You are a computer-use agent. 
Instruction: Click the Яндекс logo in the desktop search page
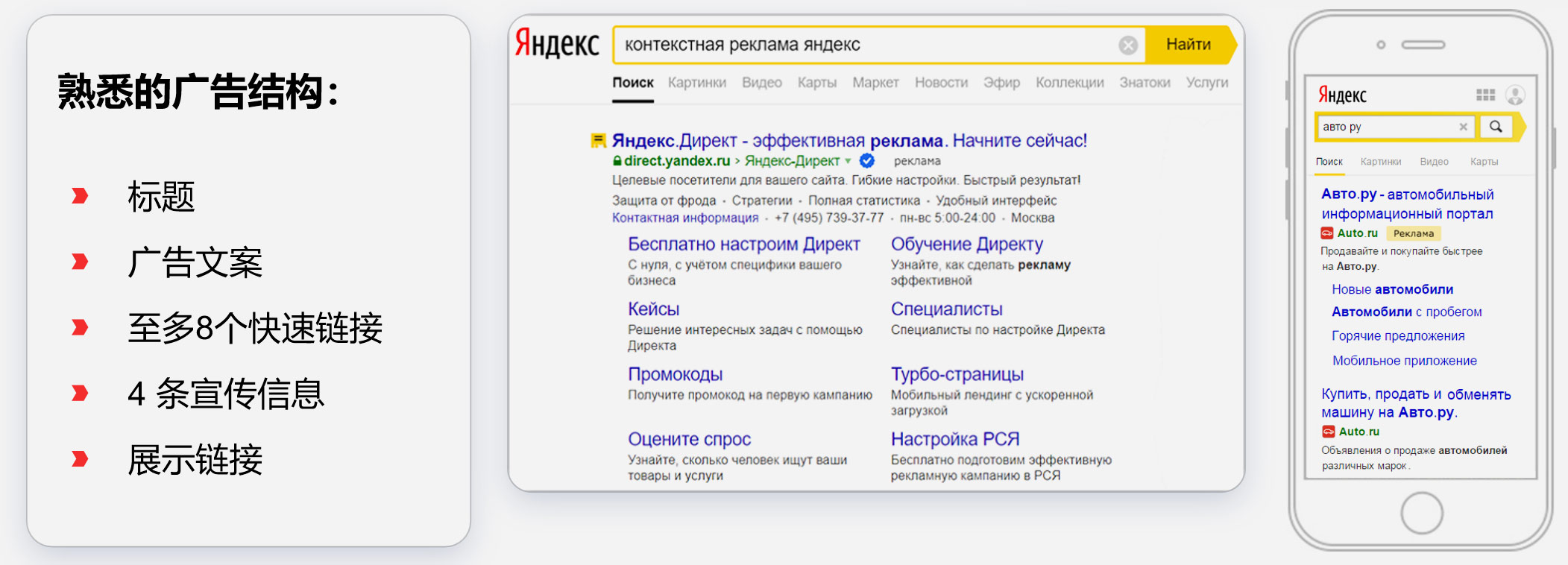557,43
